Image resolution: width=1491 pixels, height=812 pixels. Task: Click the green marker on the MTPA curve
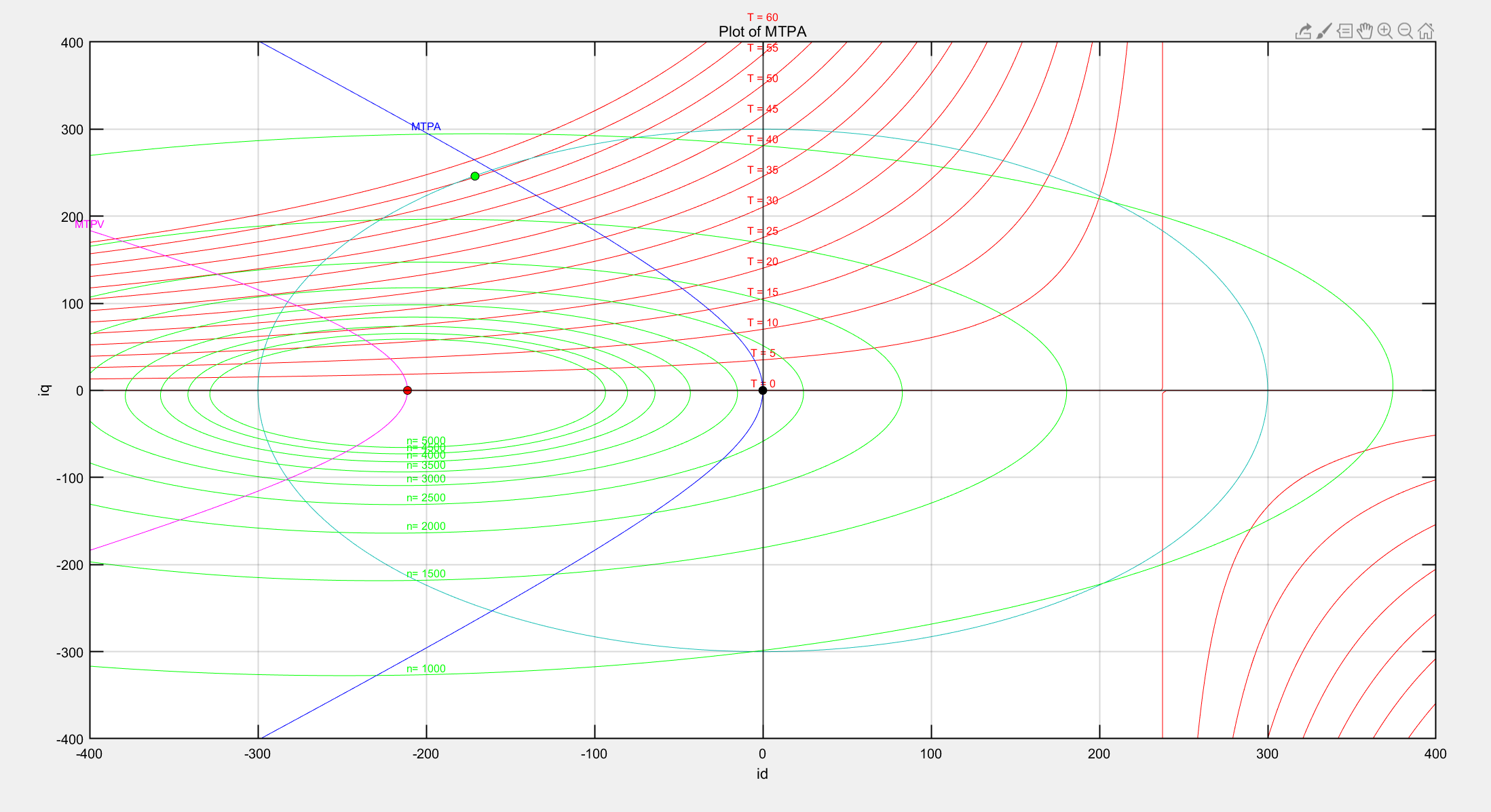click(475, 176)
